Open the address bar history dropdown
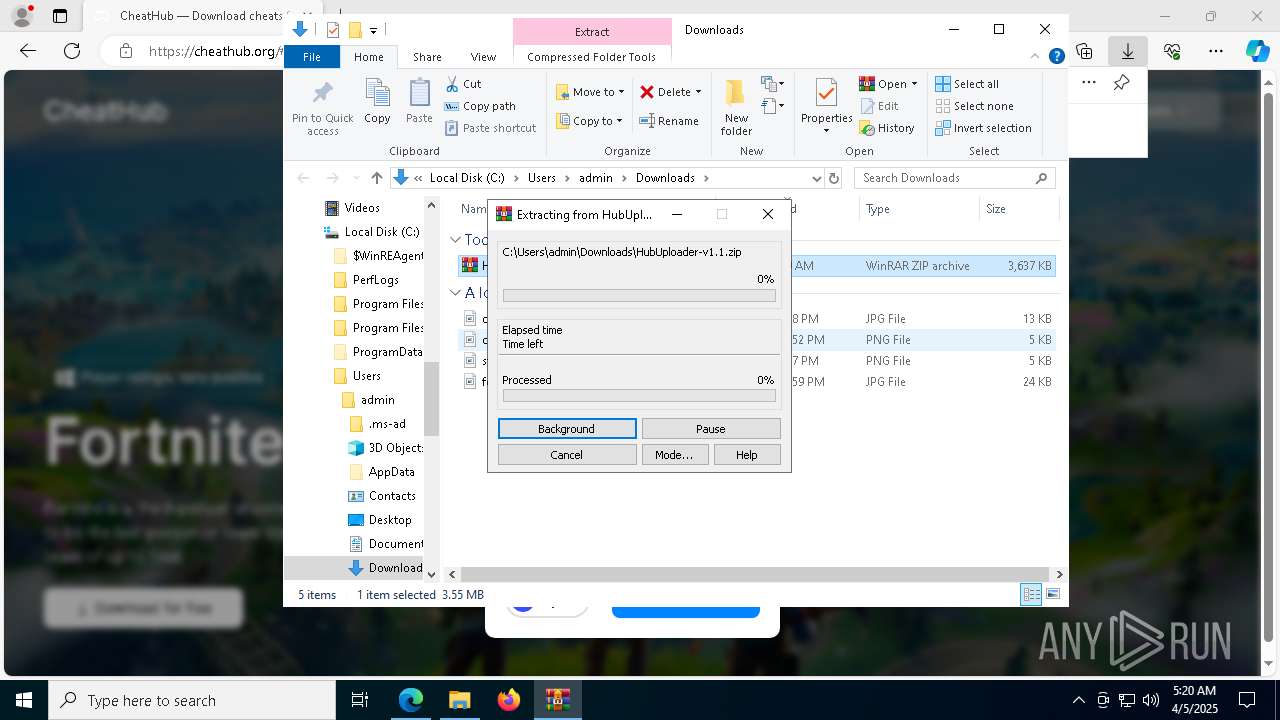This screenshot has height=720, width=1280. click(x=817, y=178)
